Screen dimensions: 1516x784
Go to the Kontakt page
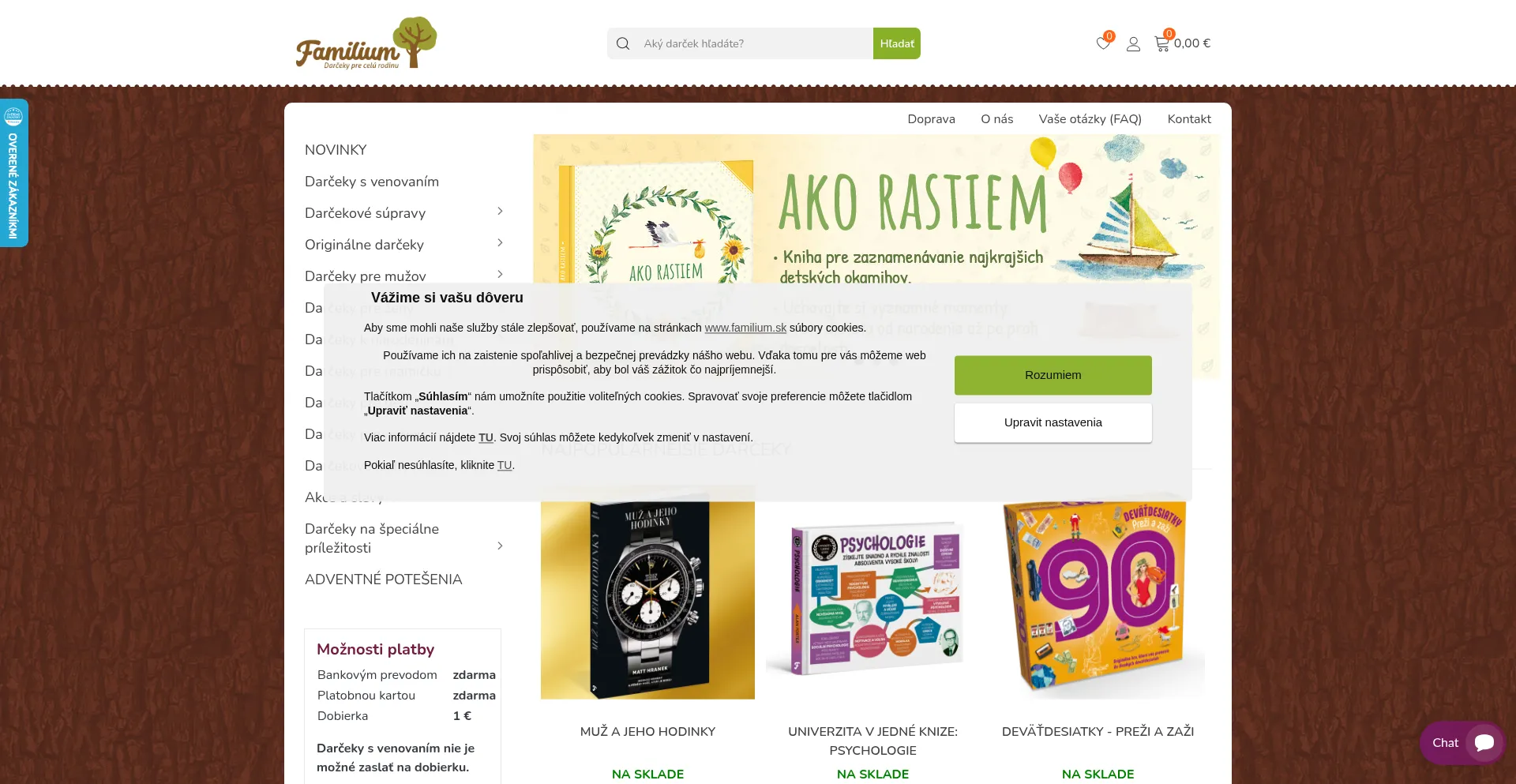click(x=1189, y=119)
